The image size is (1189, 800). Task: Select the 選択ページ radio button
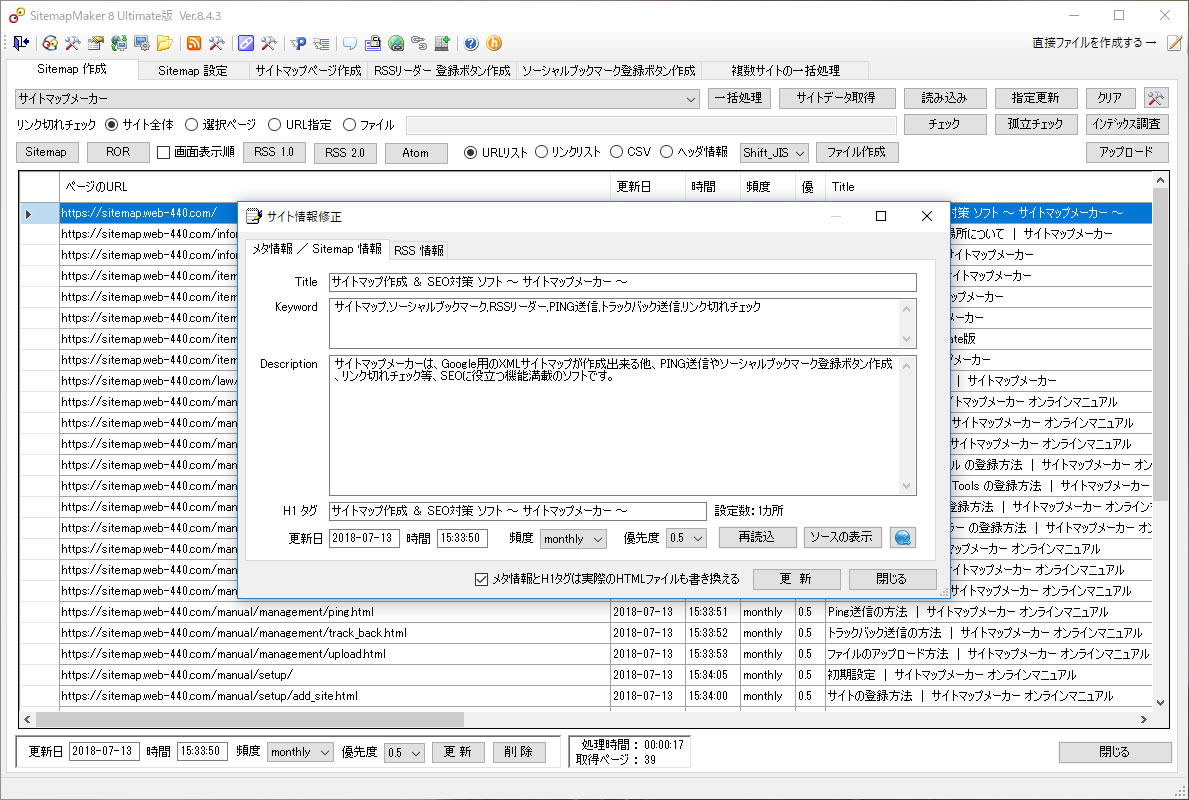coord(191,124)
